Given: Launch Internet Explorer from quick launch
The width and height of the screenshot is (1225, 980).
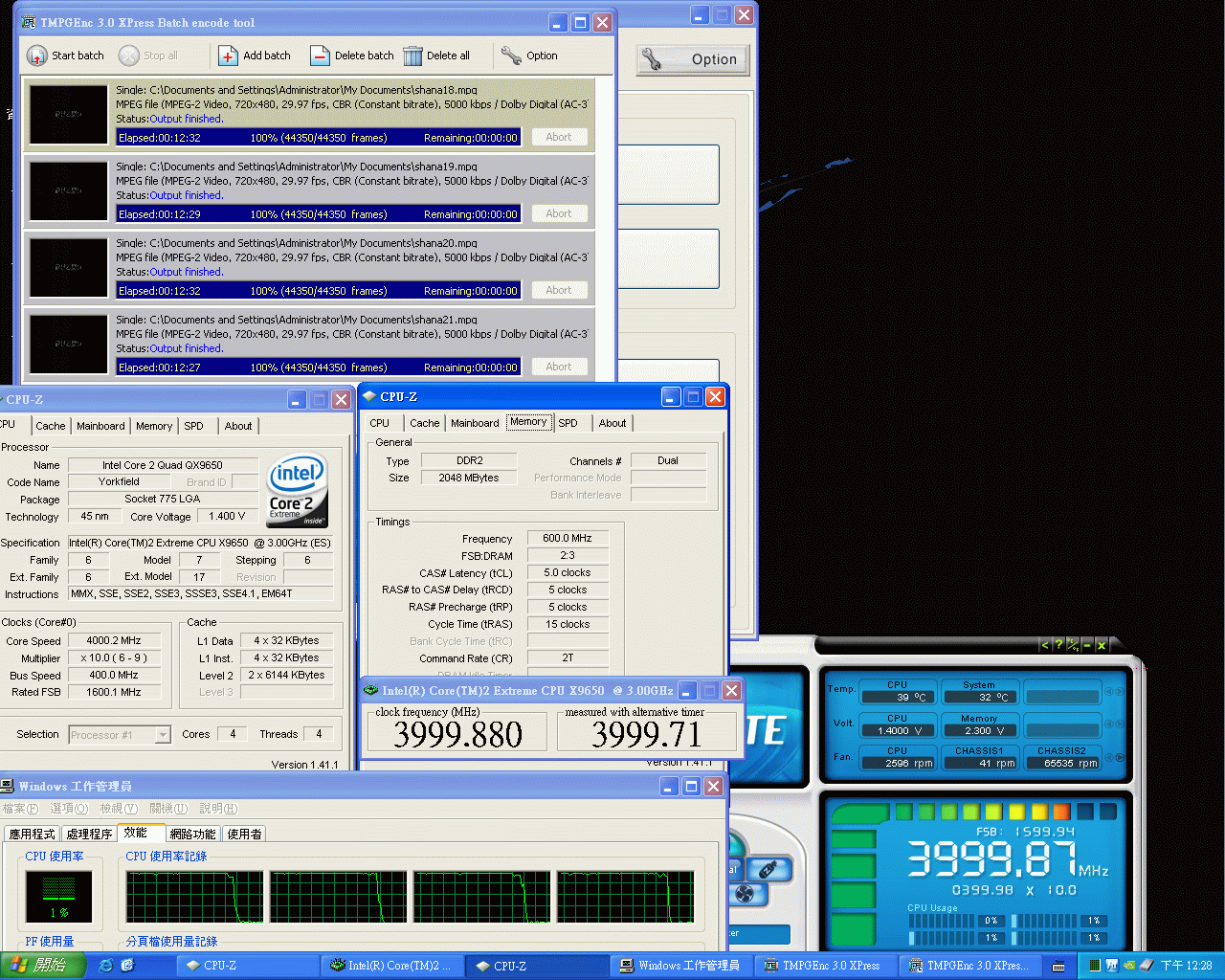Looking at the screenshot, I should point(105,966).
